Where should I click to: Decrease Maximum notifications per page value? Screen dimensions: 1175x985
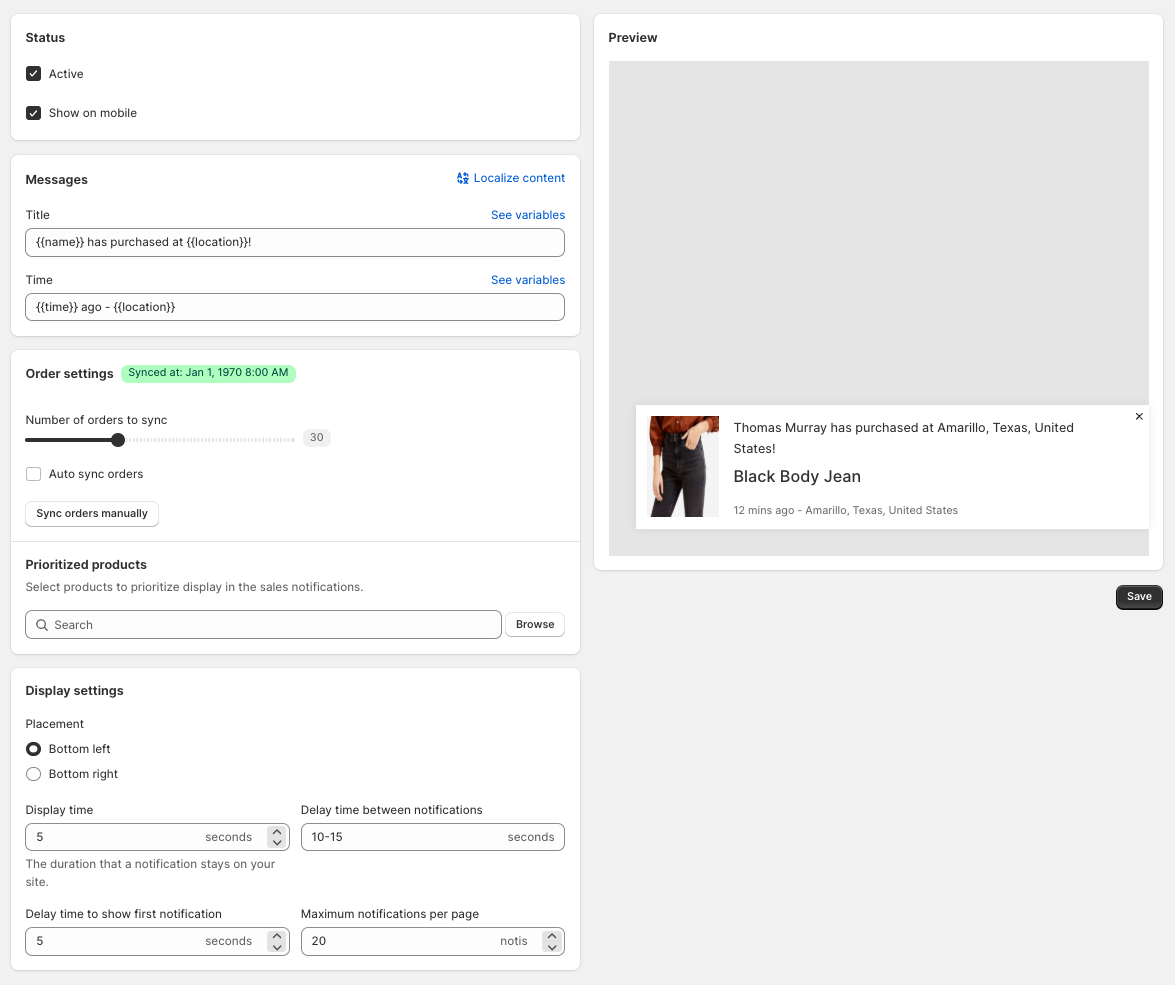point(551,947)
